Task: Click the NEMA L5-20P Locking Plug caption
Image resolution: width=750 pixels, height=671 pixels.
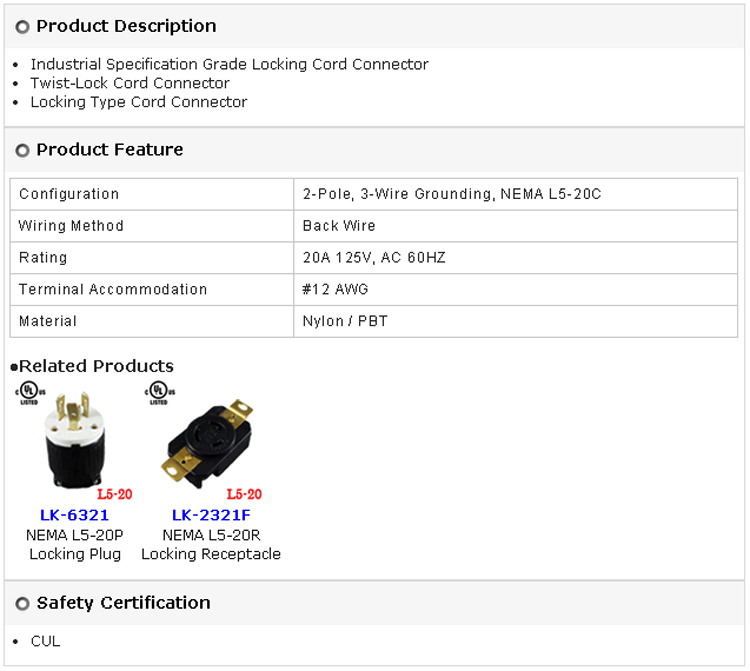Action: [74, 545]
